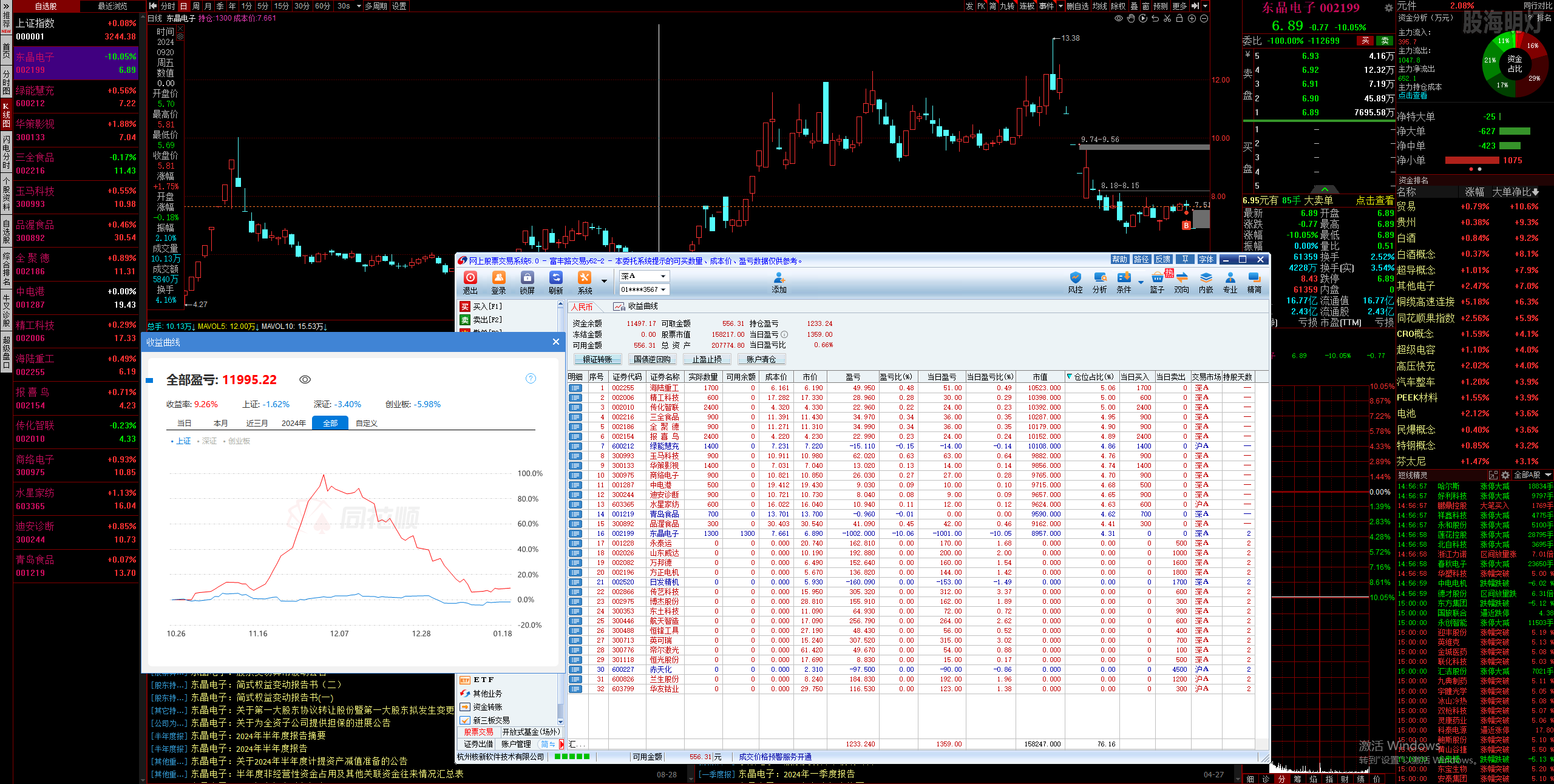Switch to the 最近浏览 tab
This screenshot has height=784, width=1554.
pos(112,6)
